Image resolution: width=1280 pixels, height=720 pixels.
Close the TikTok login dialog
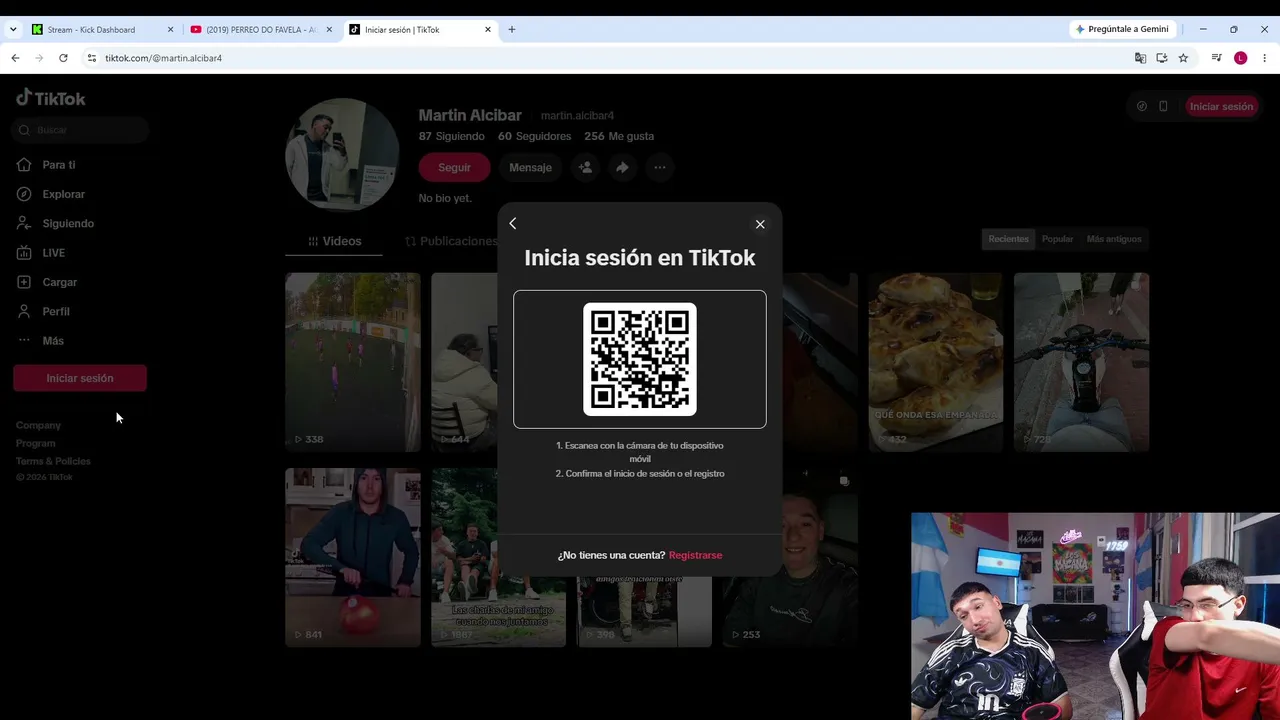pos(760,224)
